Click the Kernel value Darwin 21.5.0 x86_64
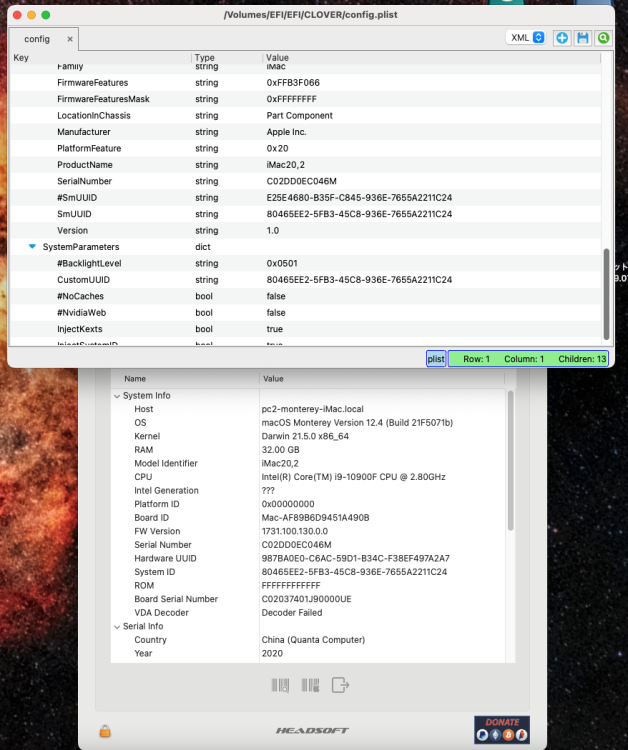The image size is (628, 750). (x=305, y=436)
